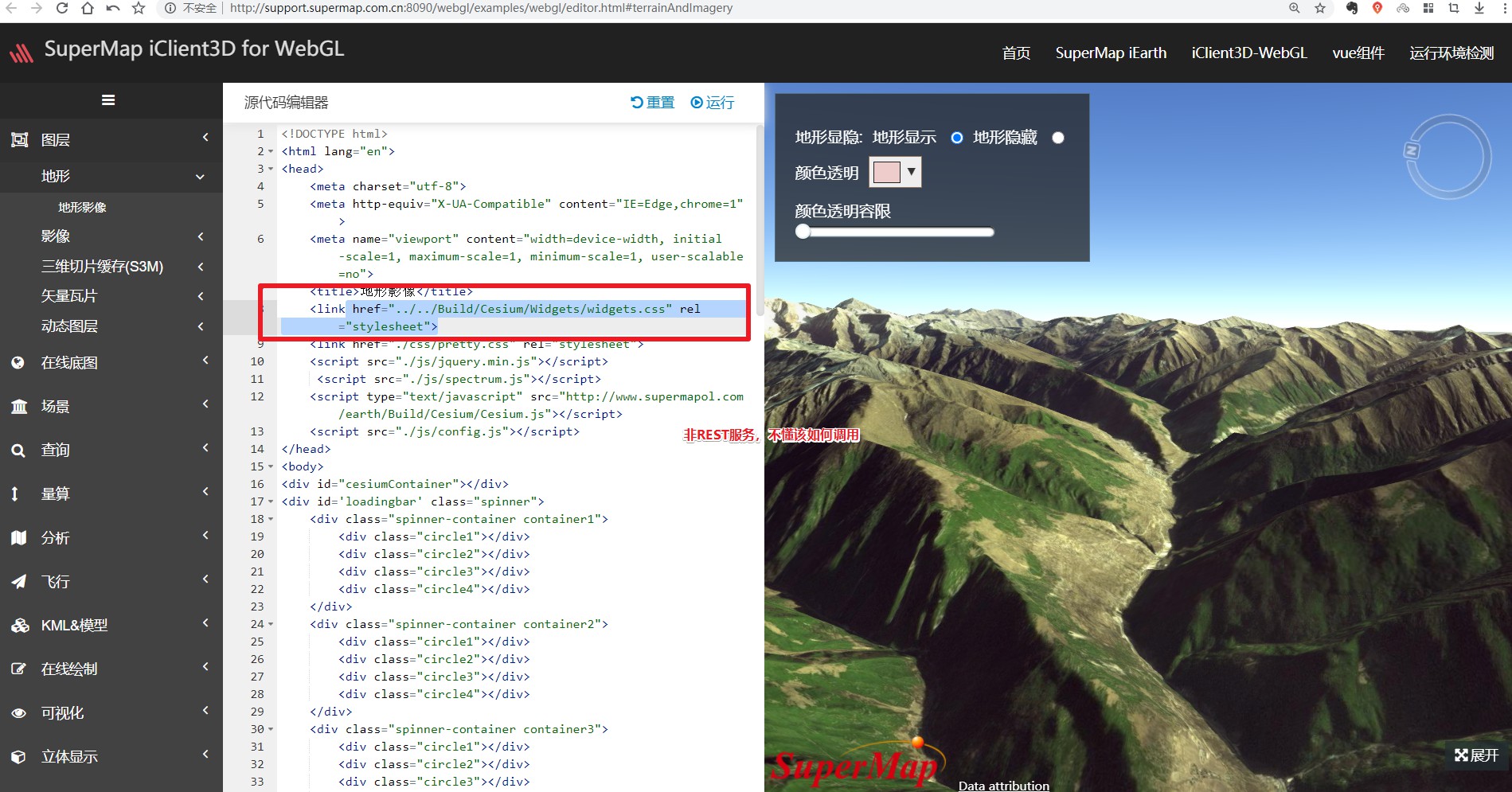Click the Evernote elephant extension icon
This screenshot has width=1512, height=792.
pyautogui.click(x=1352, y=8)
